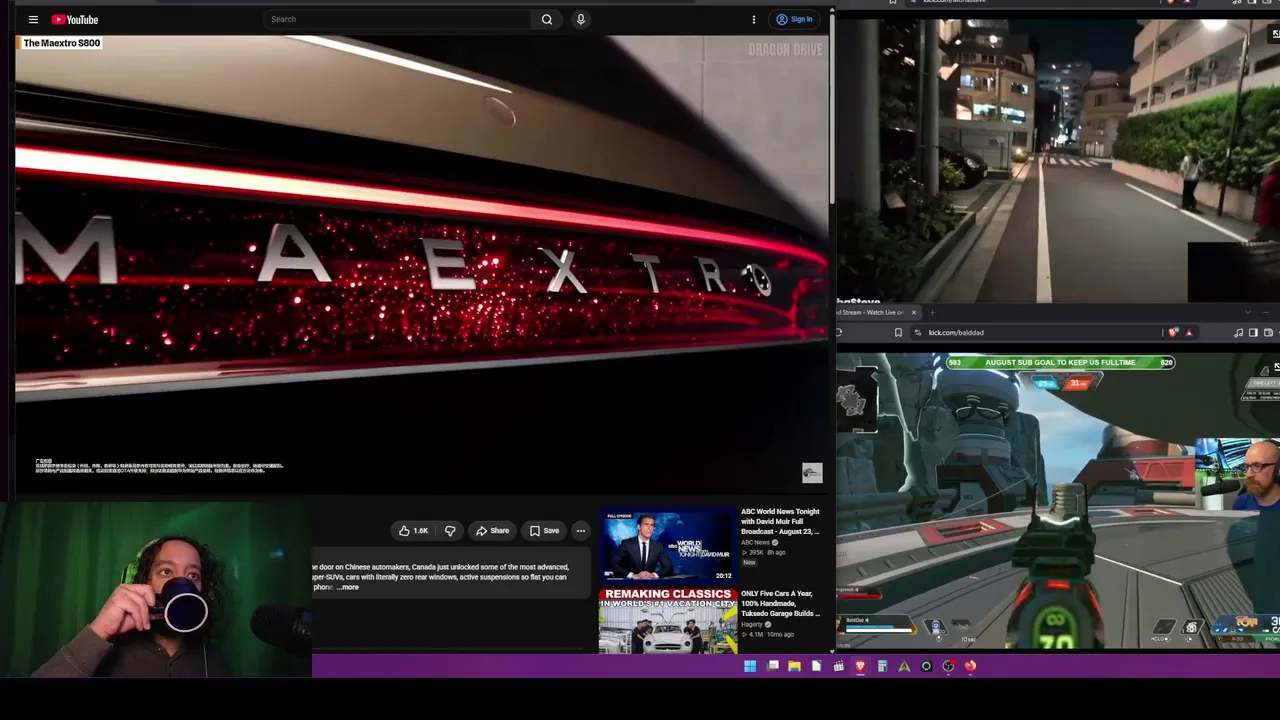
Task: Close the Kick stream browser tab
Action: coord(913,312)
